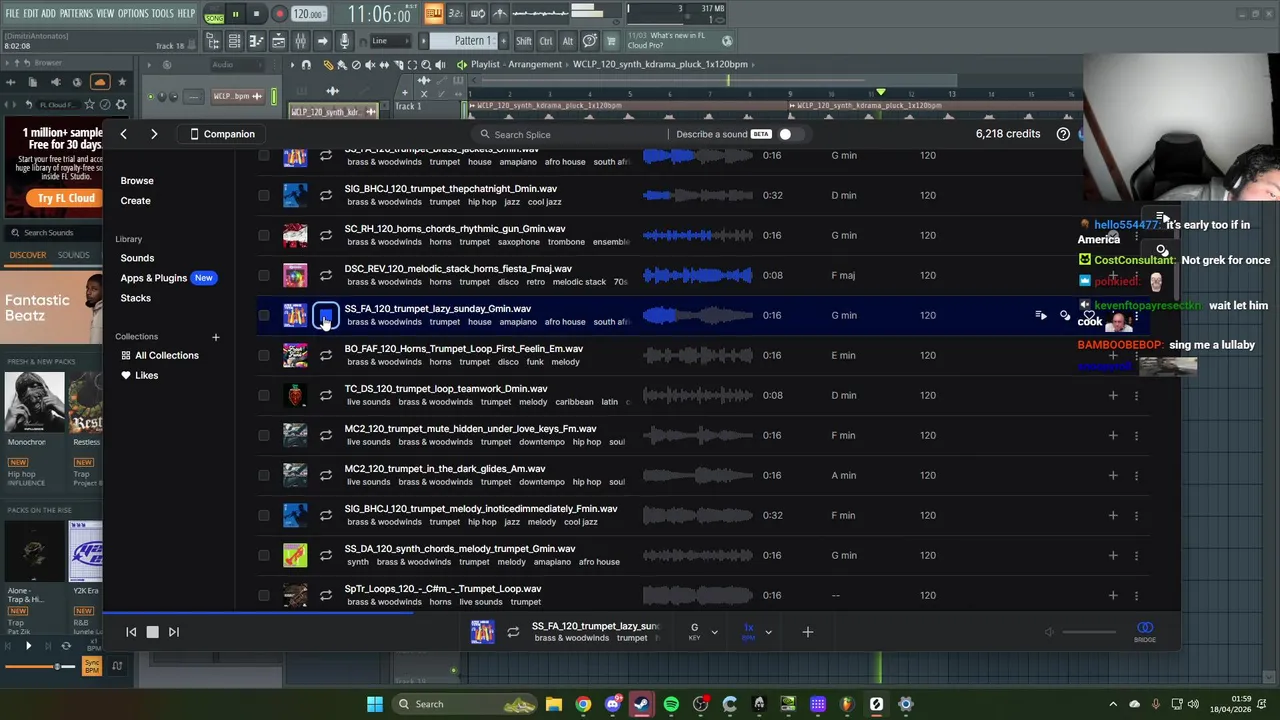Play previous sample in Splice player bar
Viewport: 1280px width, 720px height.
pos(131,632)
